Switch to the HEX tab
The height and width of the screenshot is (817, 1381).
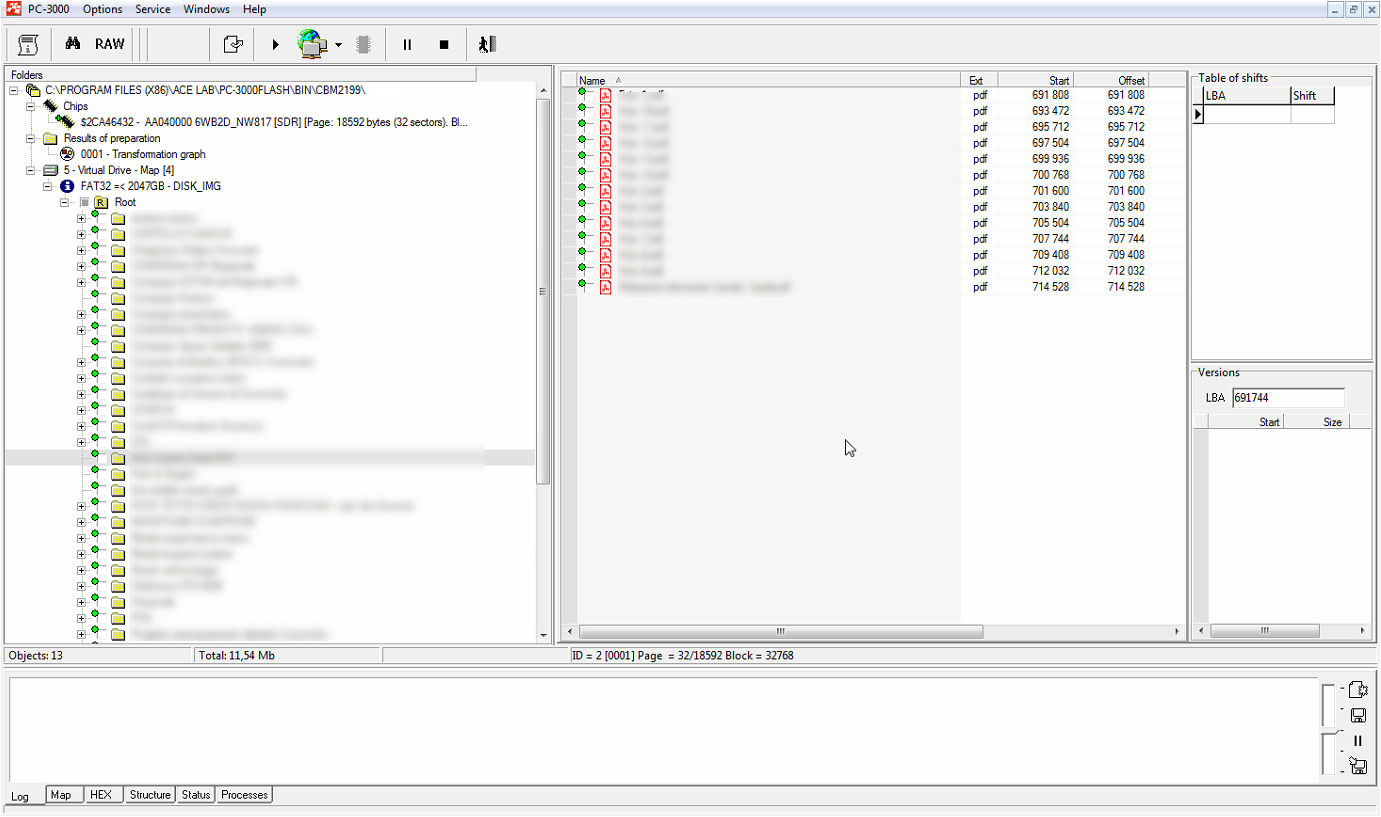pos(100,795)
